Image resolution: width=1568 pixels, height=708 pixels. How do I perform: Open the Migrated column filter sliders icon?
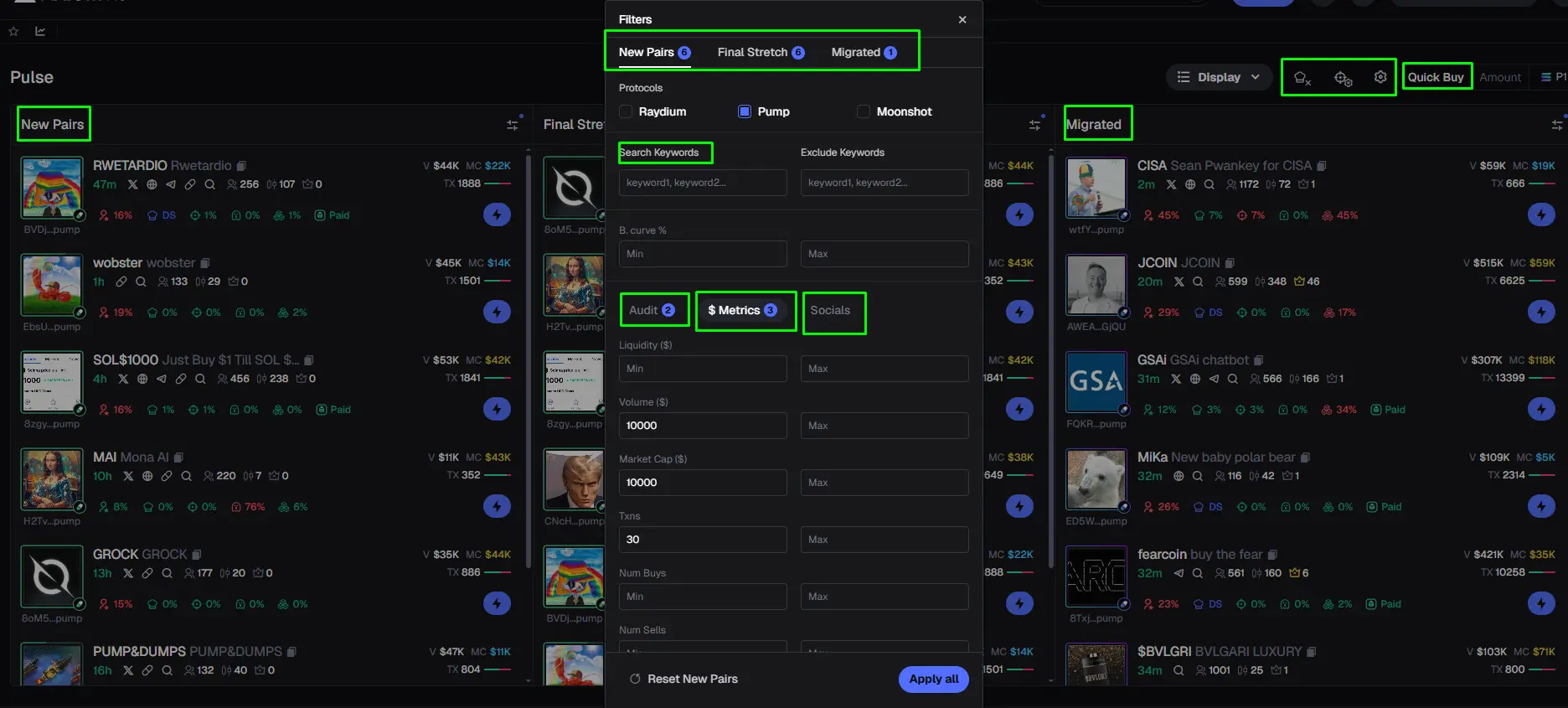click(x=1556, y=124)
